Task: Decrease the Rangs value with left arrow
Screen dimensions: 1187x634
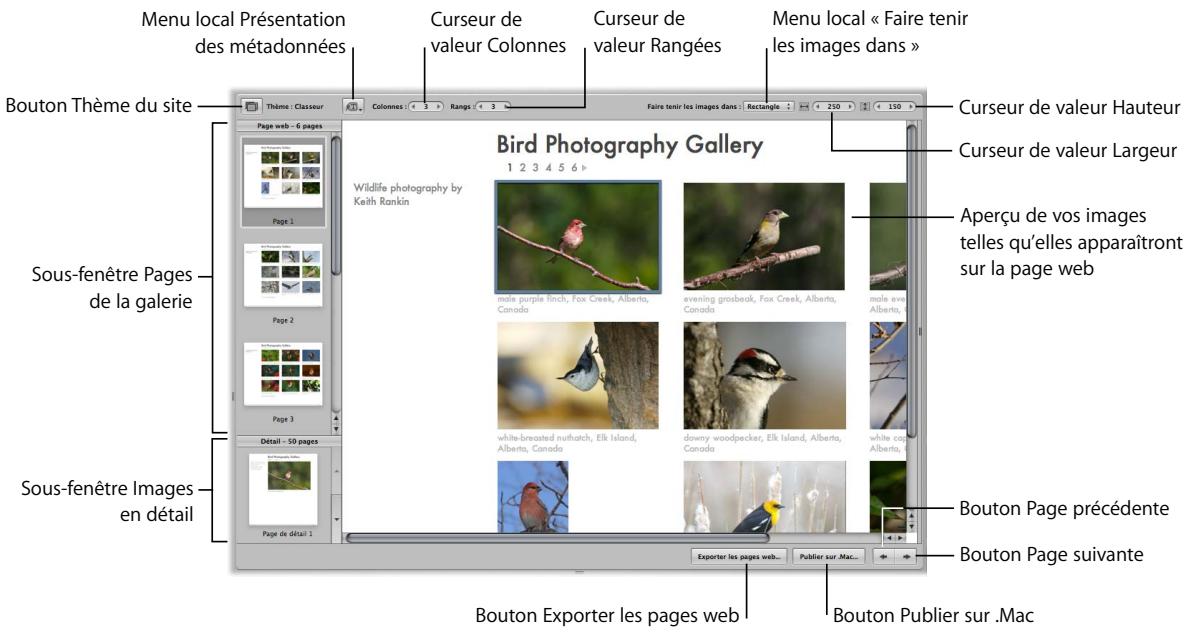Action: tap(481, 107)
